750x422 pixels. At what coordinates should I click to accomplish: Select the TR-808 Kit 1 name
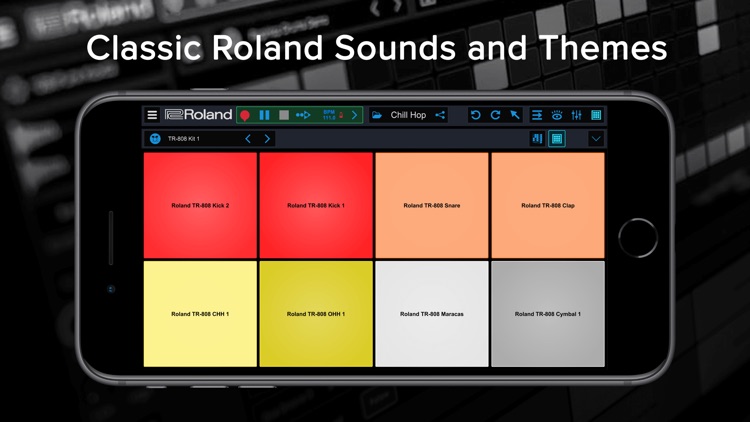pos(184,139)
